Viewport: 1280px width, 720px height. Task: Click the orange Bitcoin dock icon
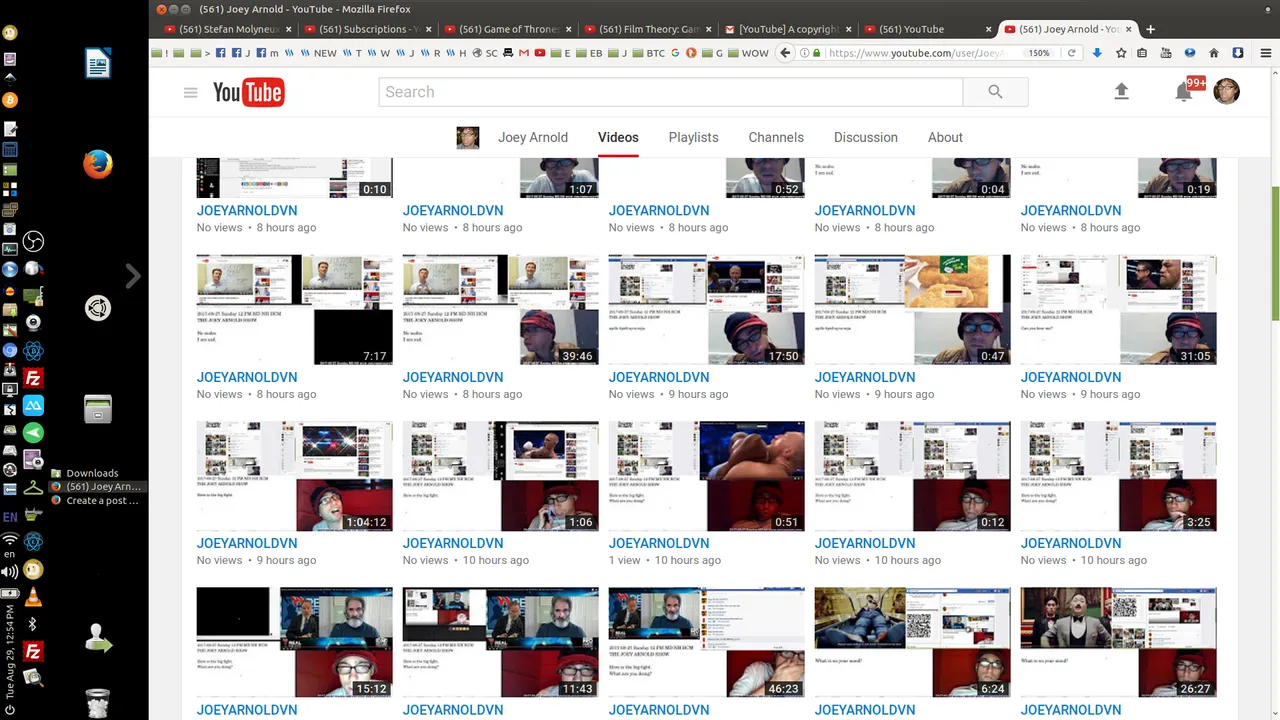(x=10, y=100)
